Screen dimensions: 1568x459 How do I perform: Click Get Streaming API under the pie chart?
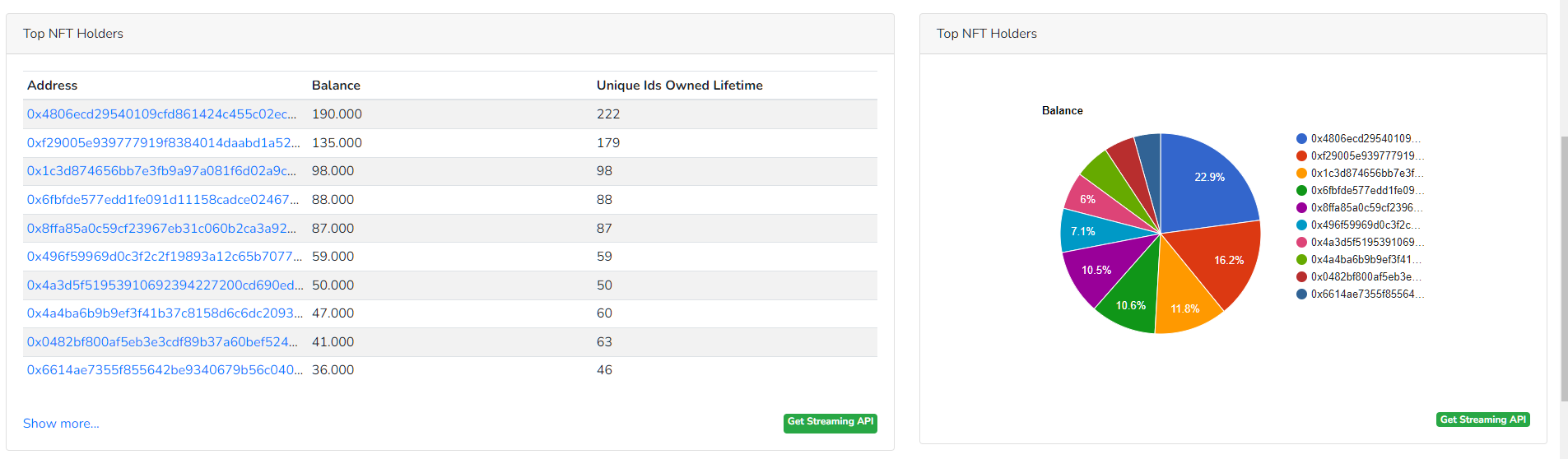click(1482, 420)
